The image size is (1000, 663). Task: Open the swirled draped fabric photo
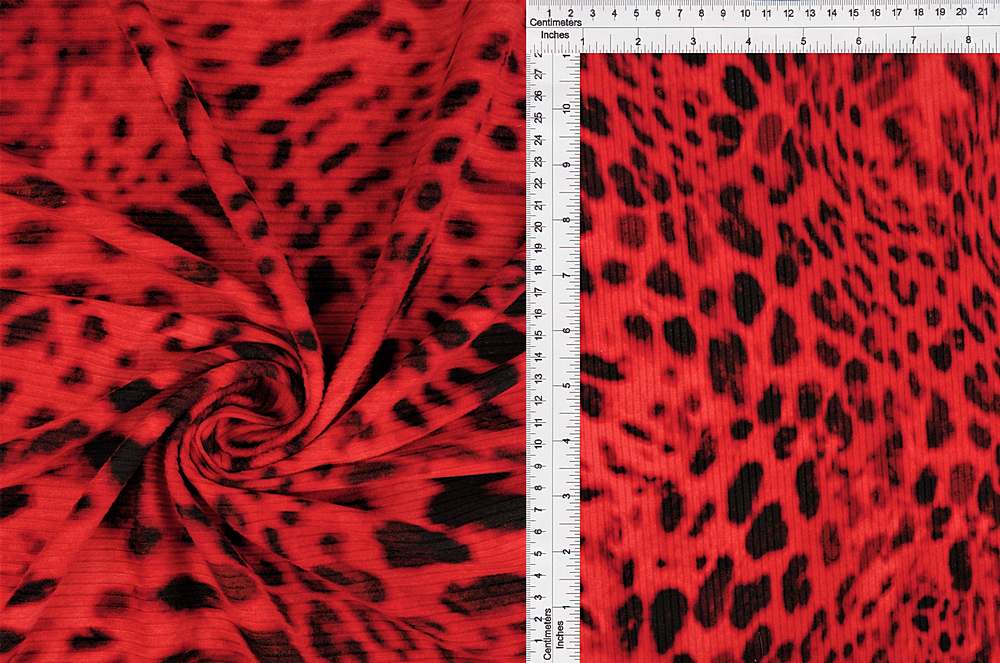(x=263, y=332)
